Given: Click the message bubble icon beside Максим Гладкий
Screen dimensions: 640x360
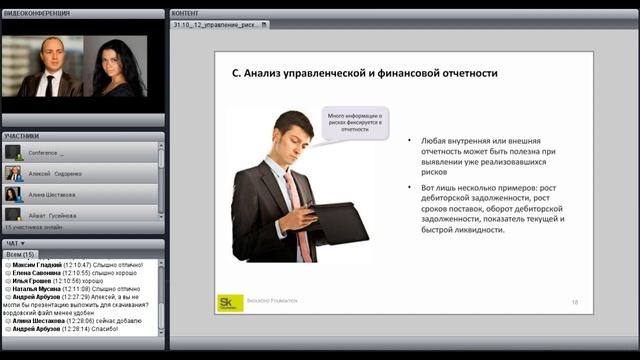Looking at the screenshot, I should tap(8, 265).
